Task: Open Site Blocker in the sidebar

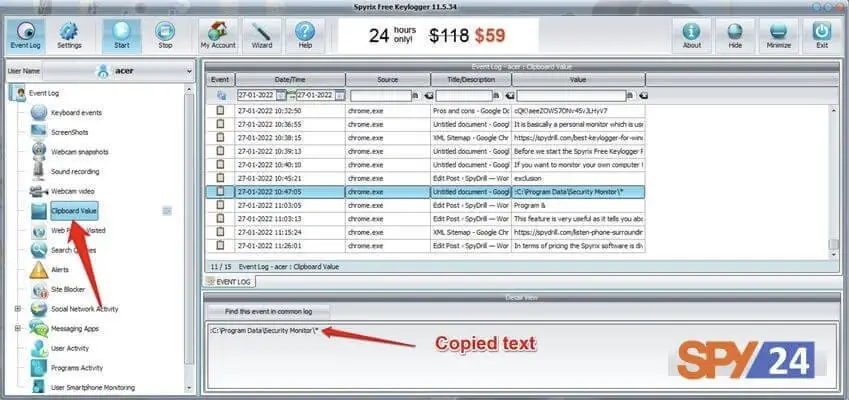Action: click(68, 290)
